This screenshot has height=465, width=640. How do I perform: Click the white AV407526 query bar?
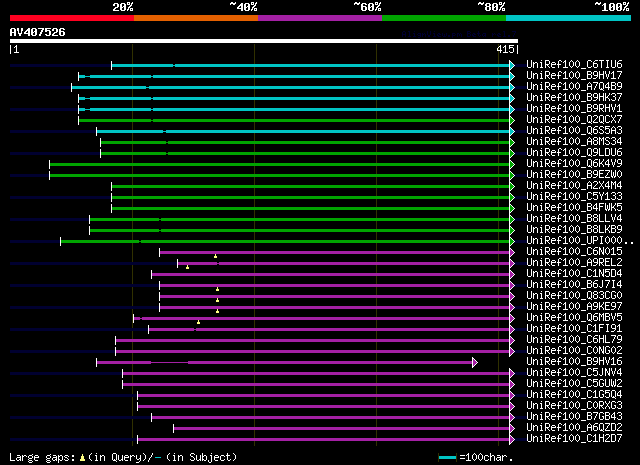(x=264, y=41)
